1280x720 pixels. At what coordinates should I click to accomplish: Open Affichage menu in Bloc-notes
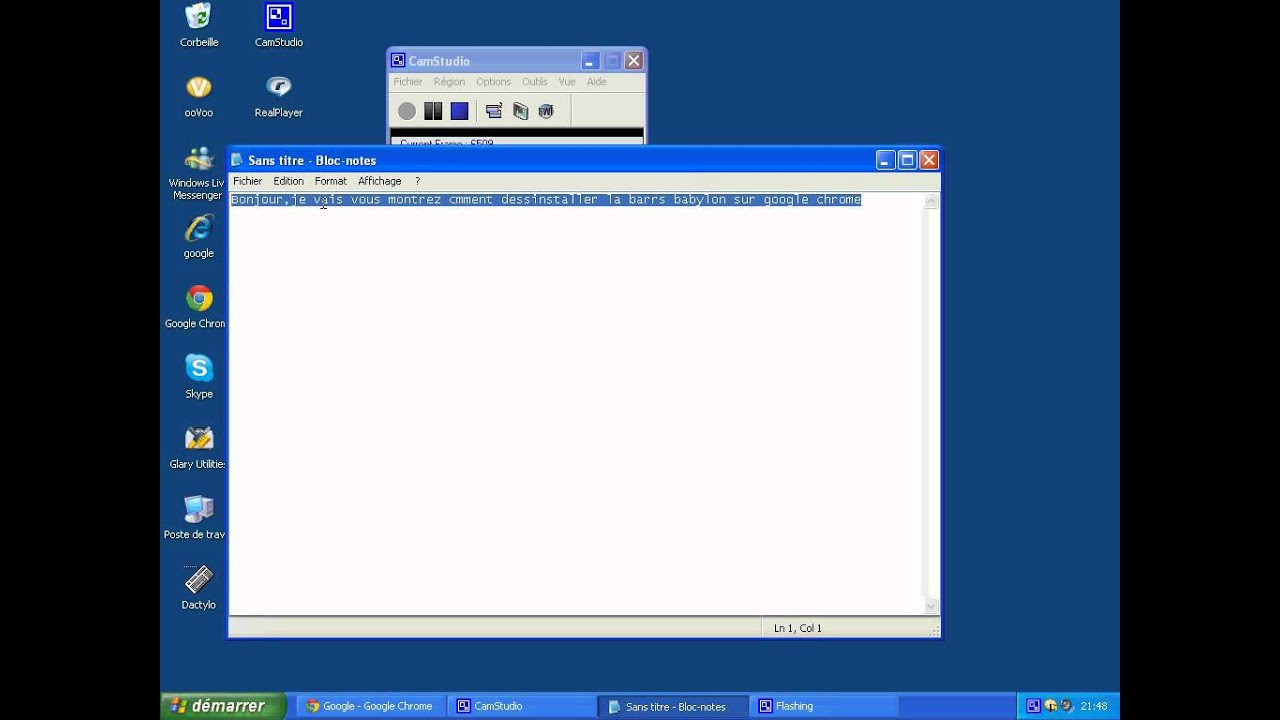pyautogui.click(x=380, y=181)
